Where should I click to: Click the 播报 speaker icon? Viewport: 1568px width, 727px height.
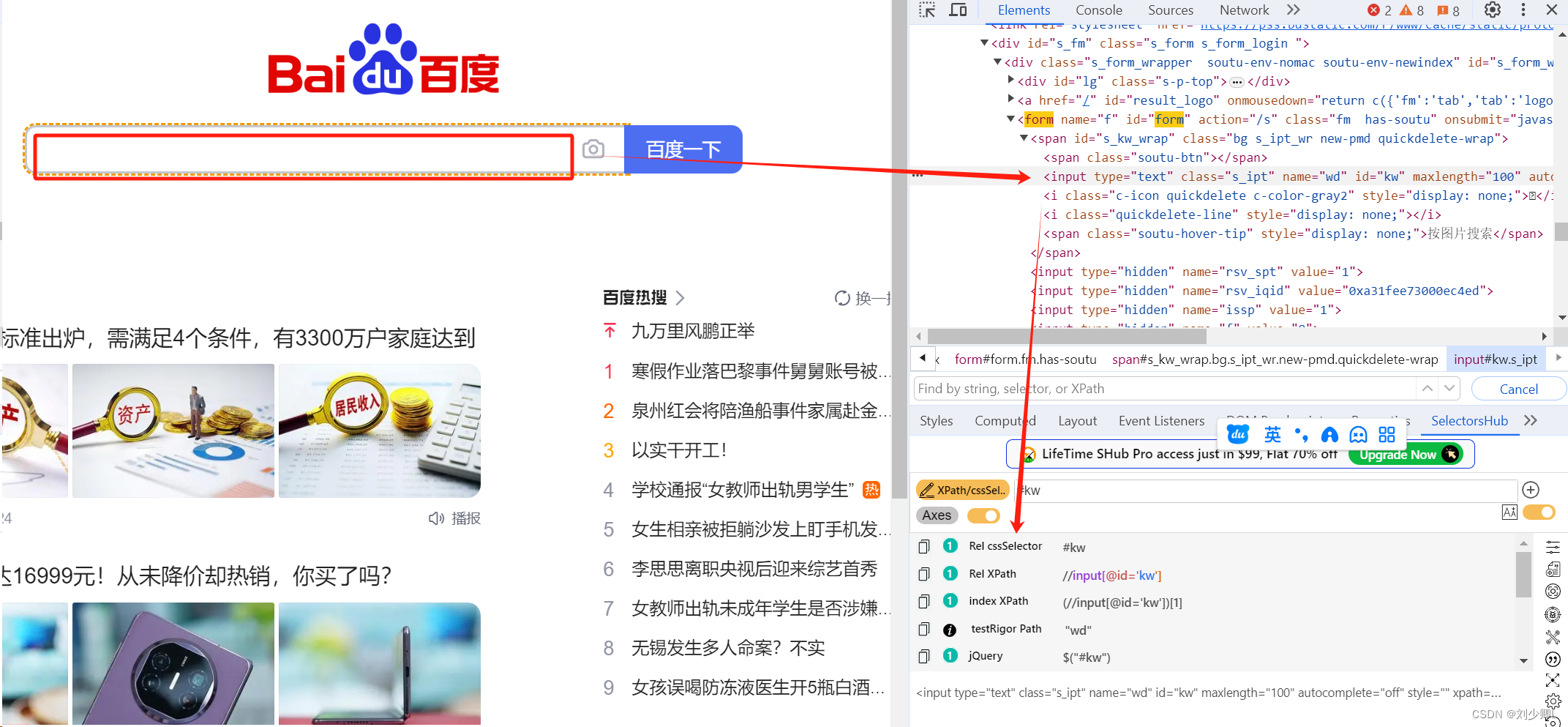(436, 518)
